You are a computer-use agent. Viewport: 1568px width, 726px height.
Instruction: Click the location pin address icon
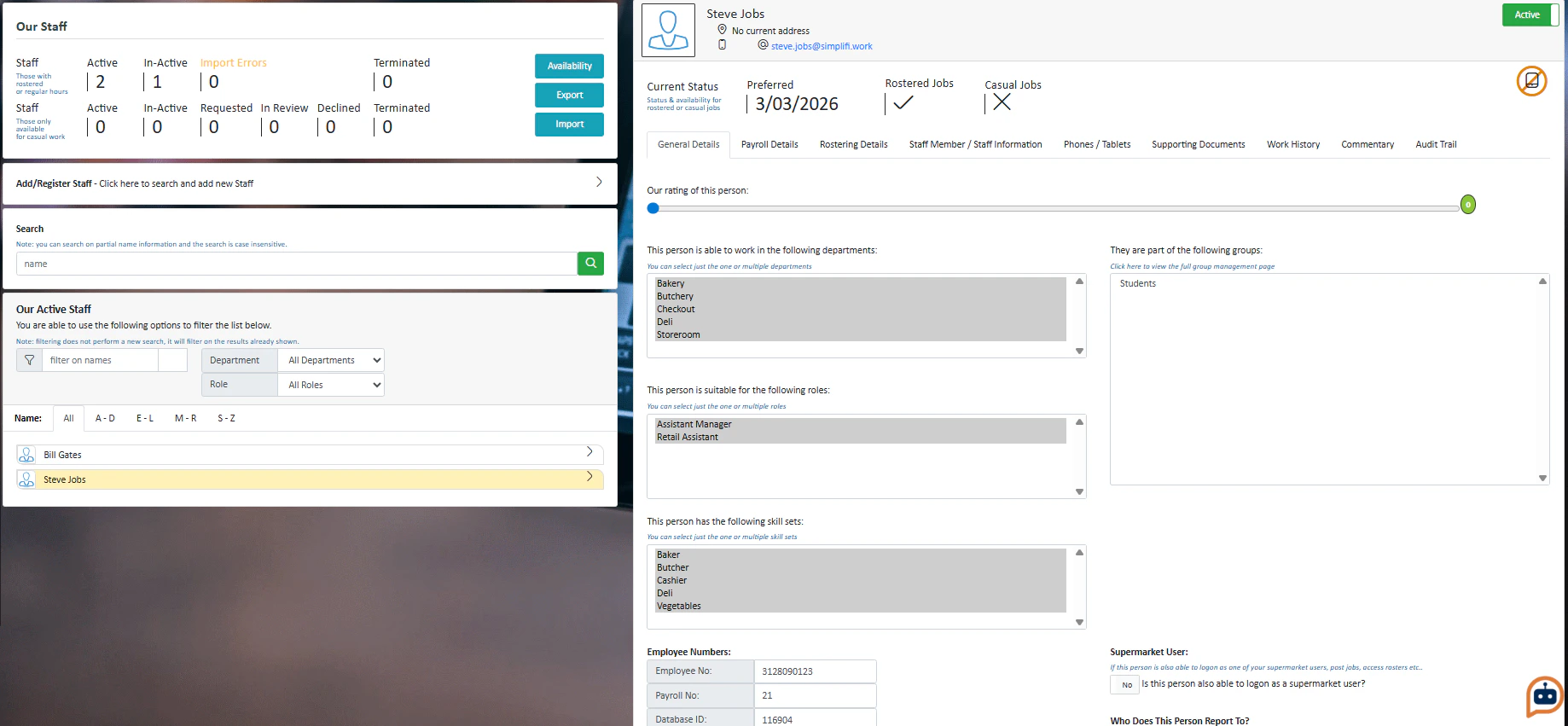[x=722, y=30]
